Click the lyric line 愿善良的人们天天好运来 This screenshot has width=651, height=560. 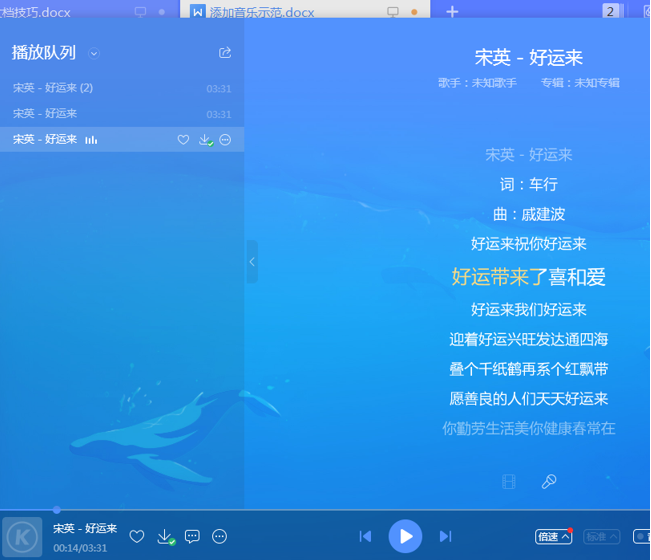(529, 399)
